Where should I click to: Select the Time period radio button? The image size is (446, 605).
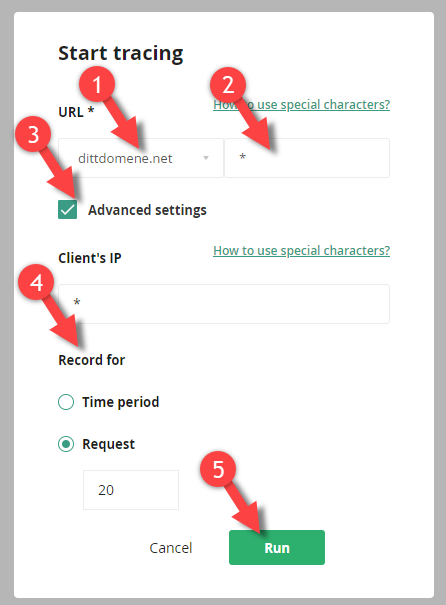[66, 402]
